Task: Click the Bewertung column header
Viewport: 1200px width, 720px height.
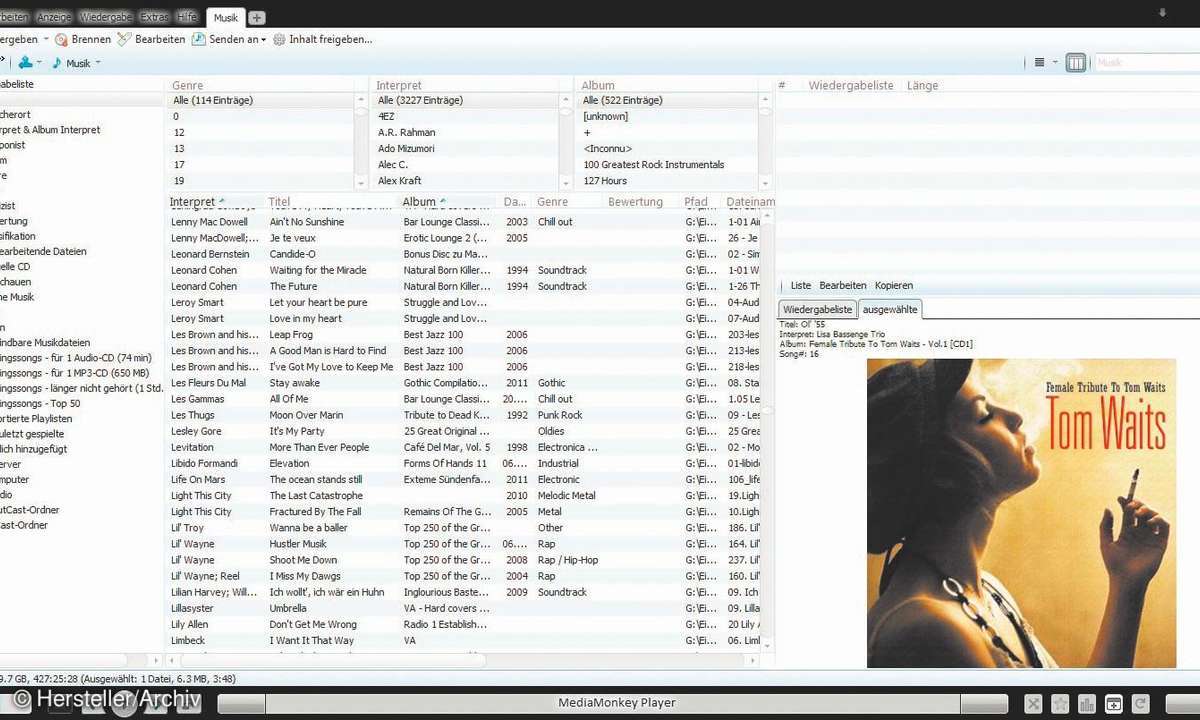Action: (635, 202)
